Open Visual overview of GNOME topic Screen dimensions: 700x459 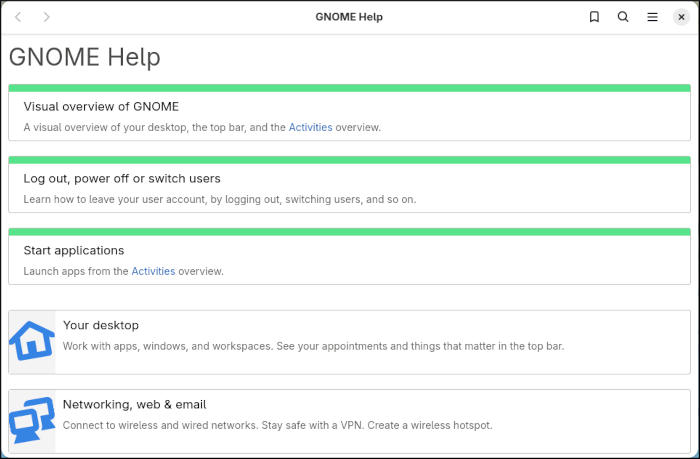point(101,106)
